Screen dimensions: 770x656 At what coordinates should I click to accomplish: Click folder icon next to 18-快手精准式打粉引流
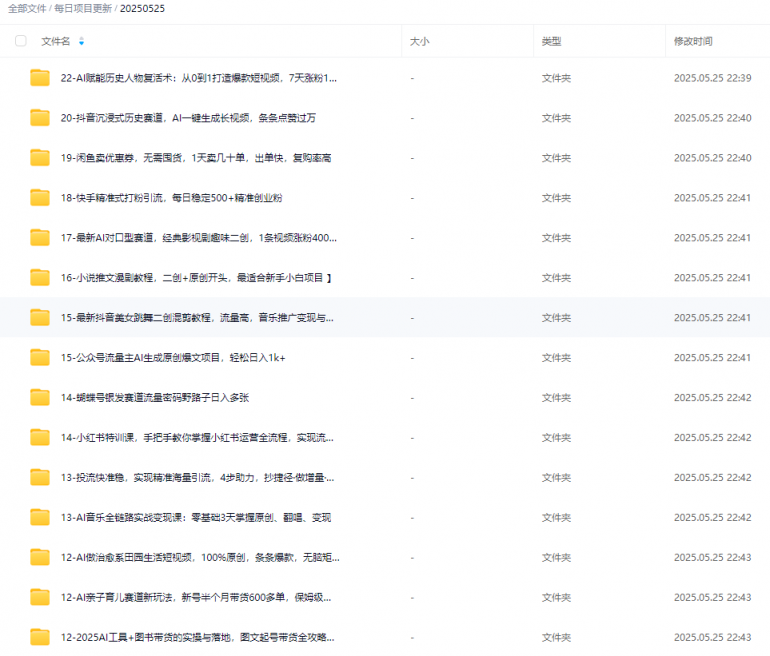[x=40, y=198]
